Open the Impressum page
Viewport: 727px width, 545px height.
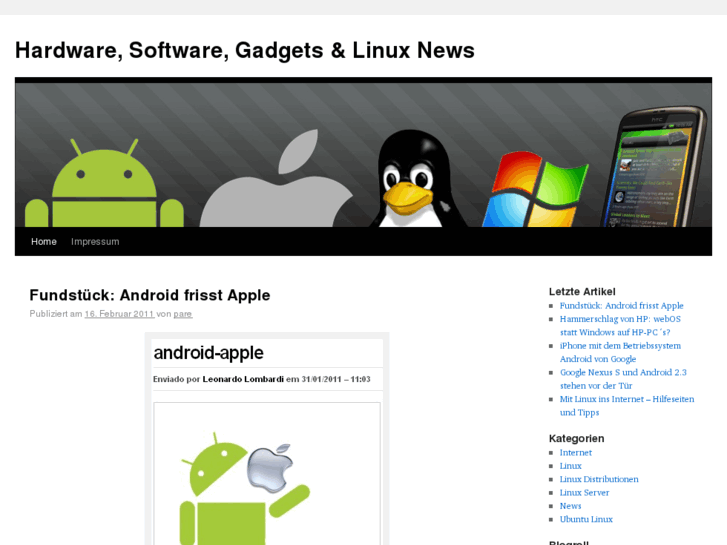pos(95,242)
